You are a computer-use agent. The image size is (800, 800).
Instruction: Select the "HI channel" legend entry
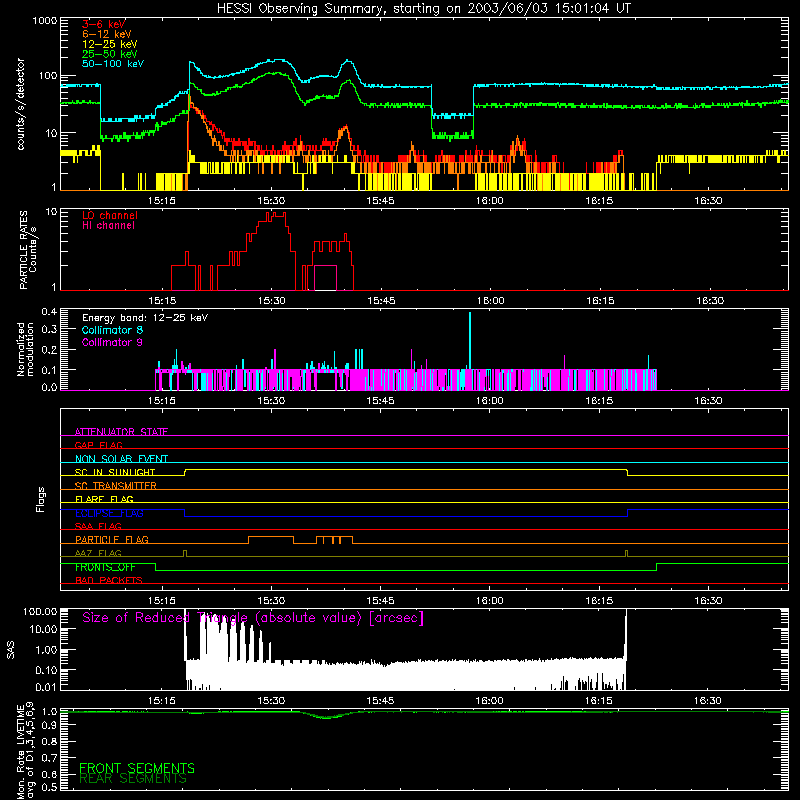[108, 225]
